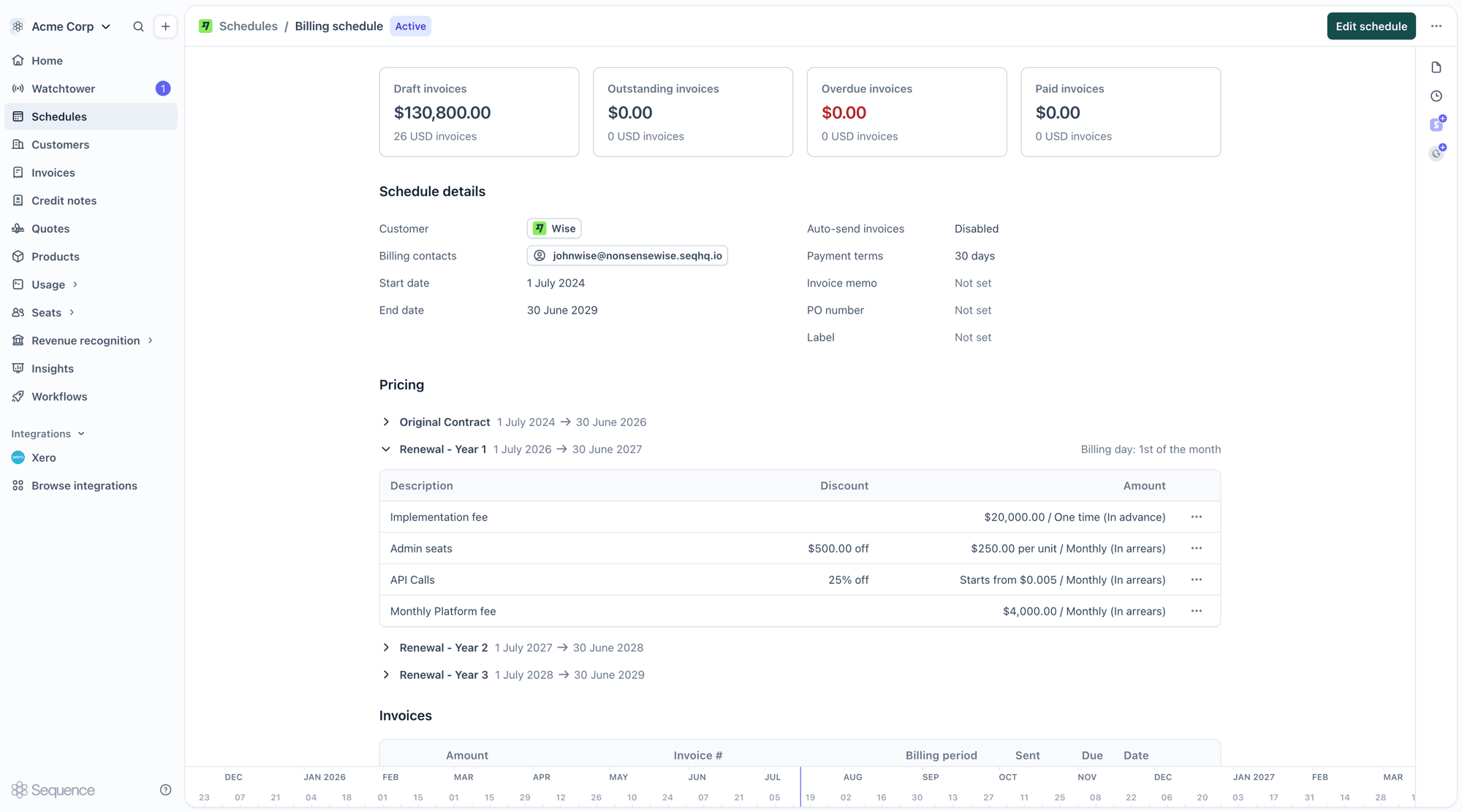Viewport: 1462px width, 812px height.
Task: Open the Overdue invoices card
Action: pos(906,112)
